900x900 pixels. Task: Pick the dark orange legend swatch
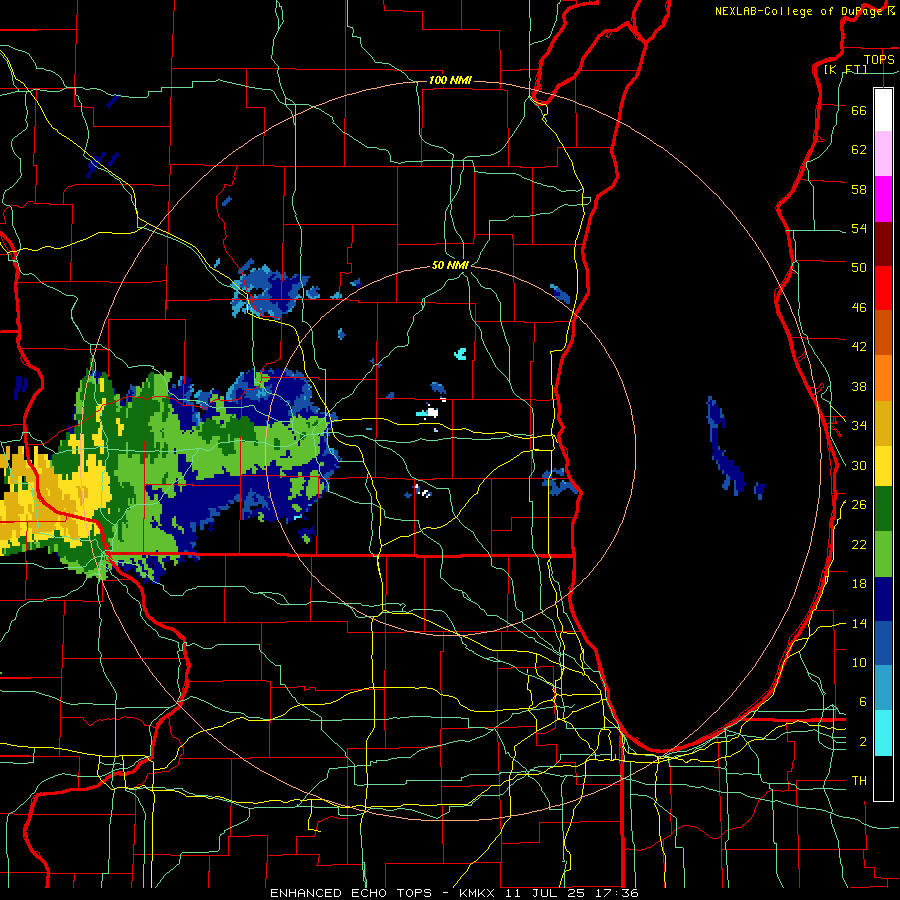coord(883,333)
